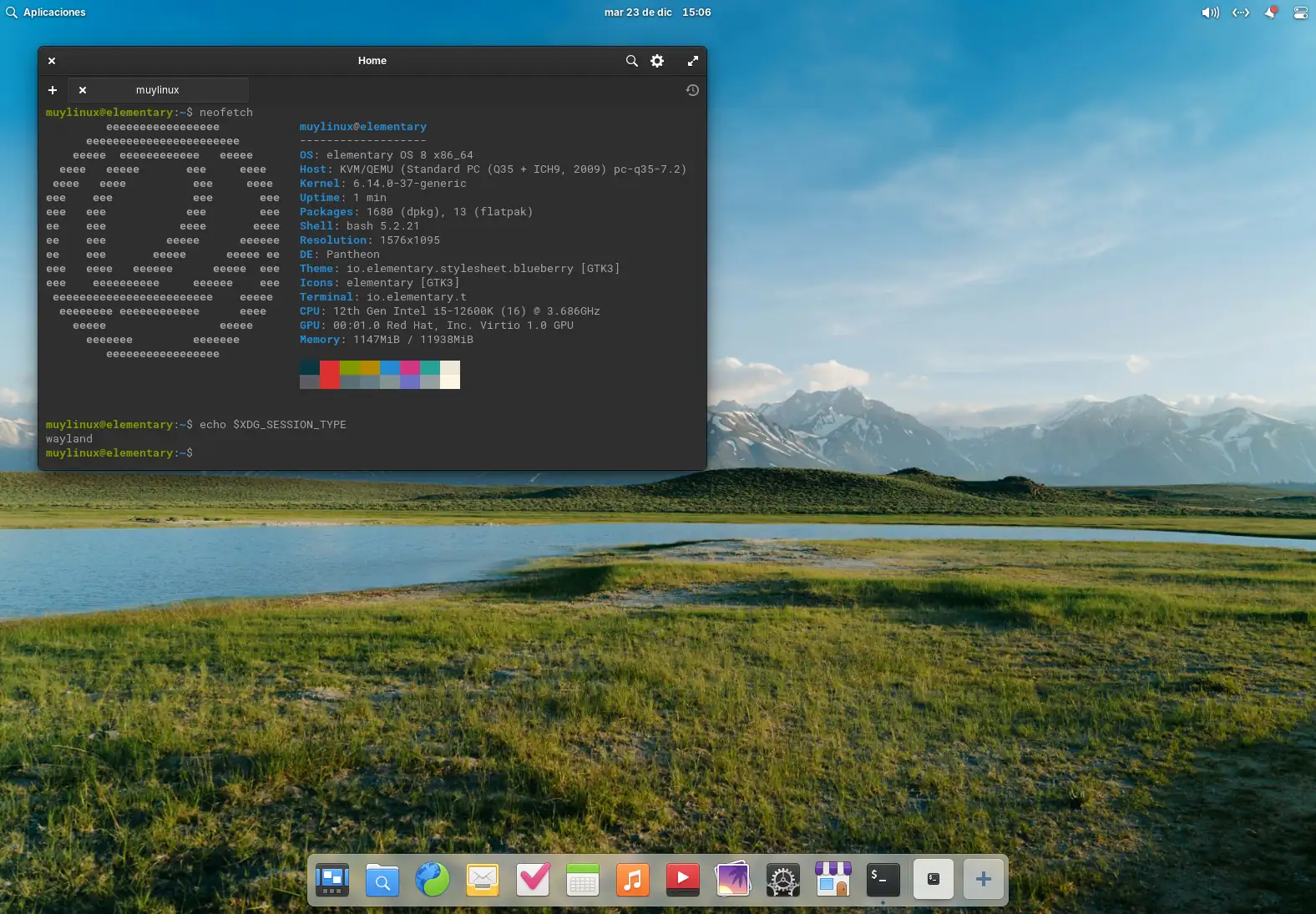Launch Multitasking View from the dock
This screenshot has height=914, width=1316.
(332, 880)
